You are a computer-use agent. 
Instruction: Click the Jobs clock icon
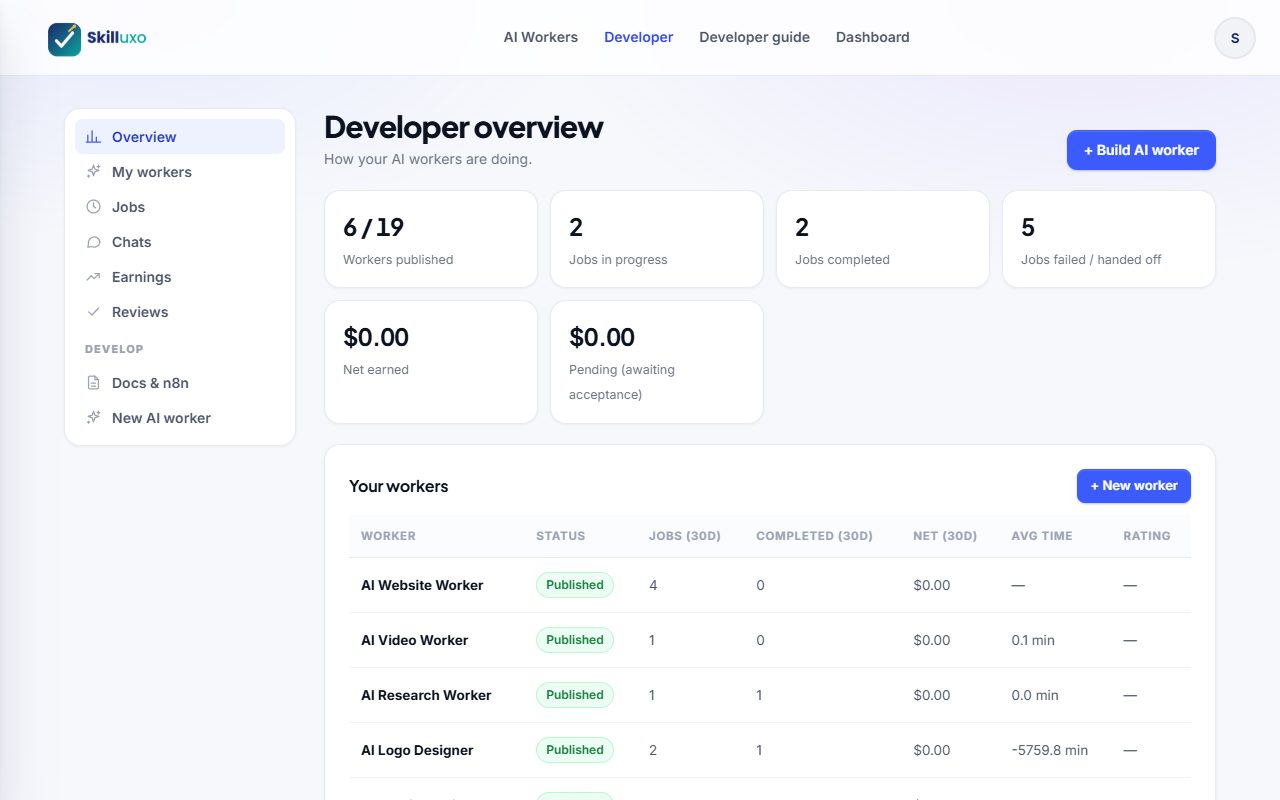point(93,207)
